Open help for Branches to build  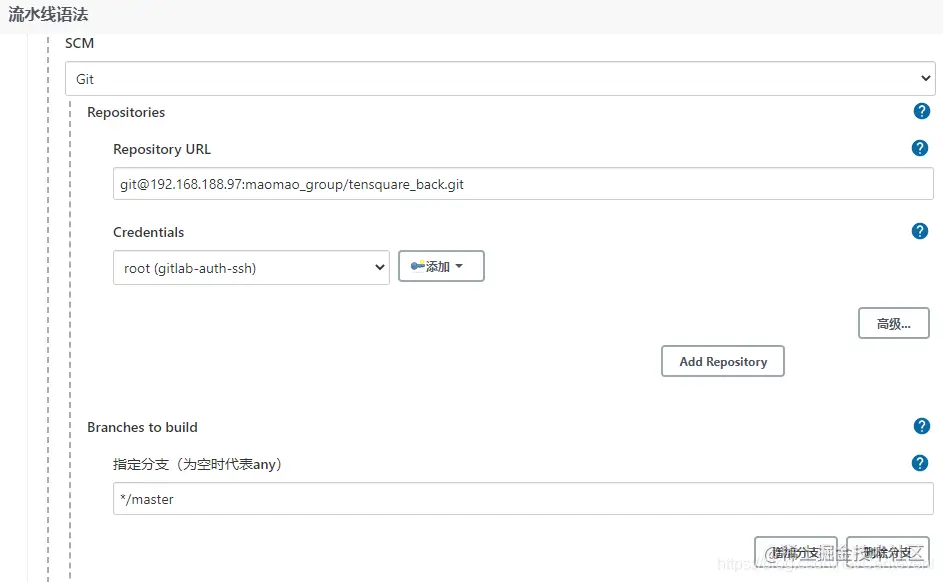point(921,426)
